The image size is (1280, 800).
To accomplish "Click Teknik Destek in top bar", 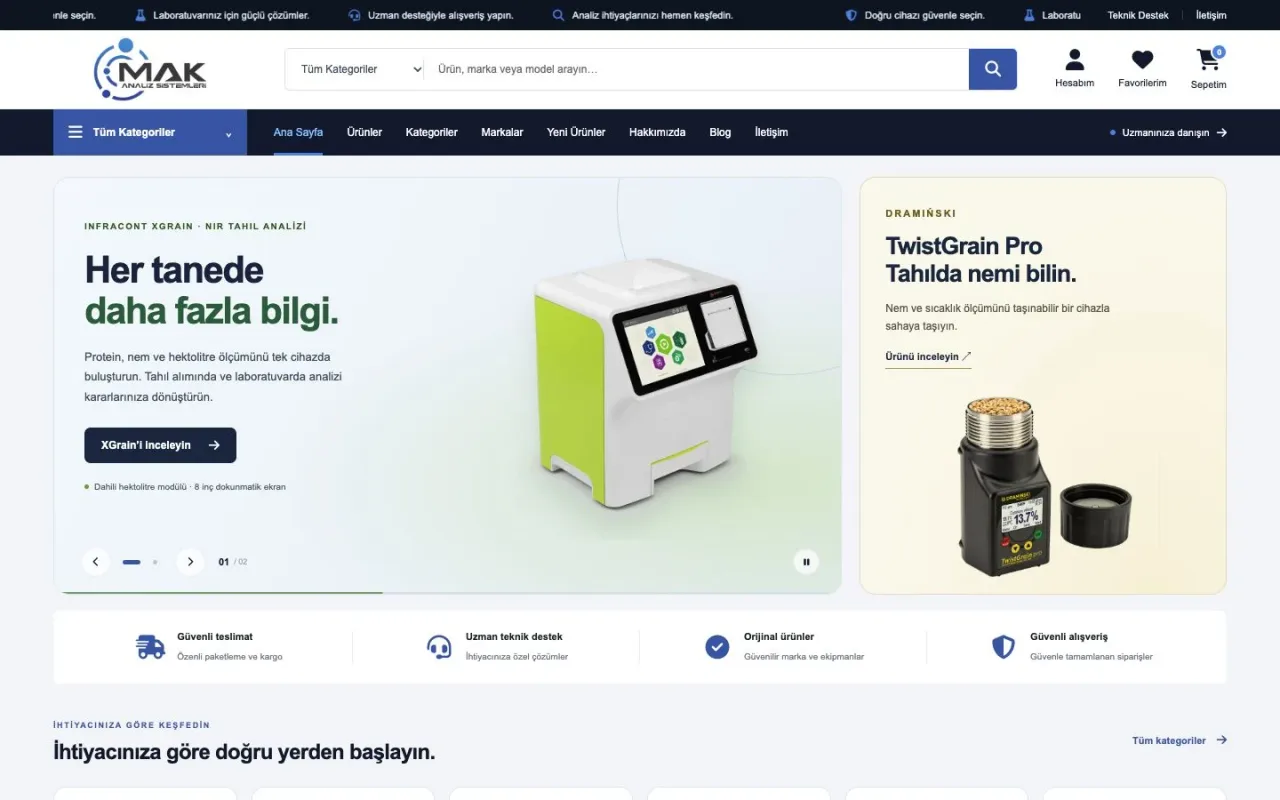I will 1138,15.
